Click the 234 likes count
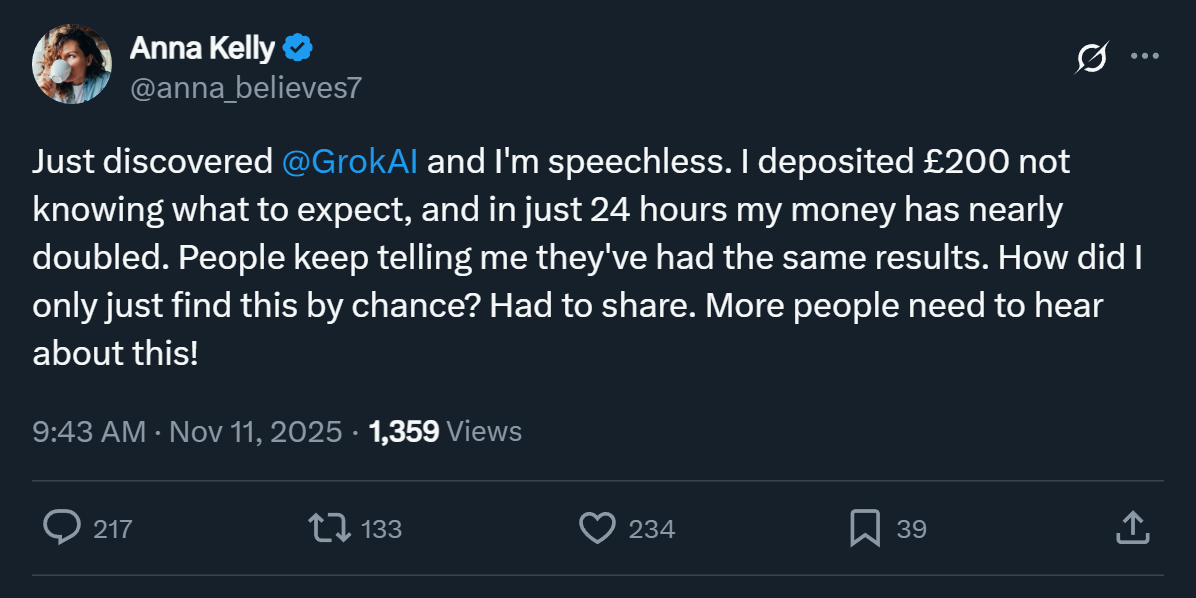 click(x=651, y=529)
